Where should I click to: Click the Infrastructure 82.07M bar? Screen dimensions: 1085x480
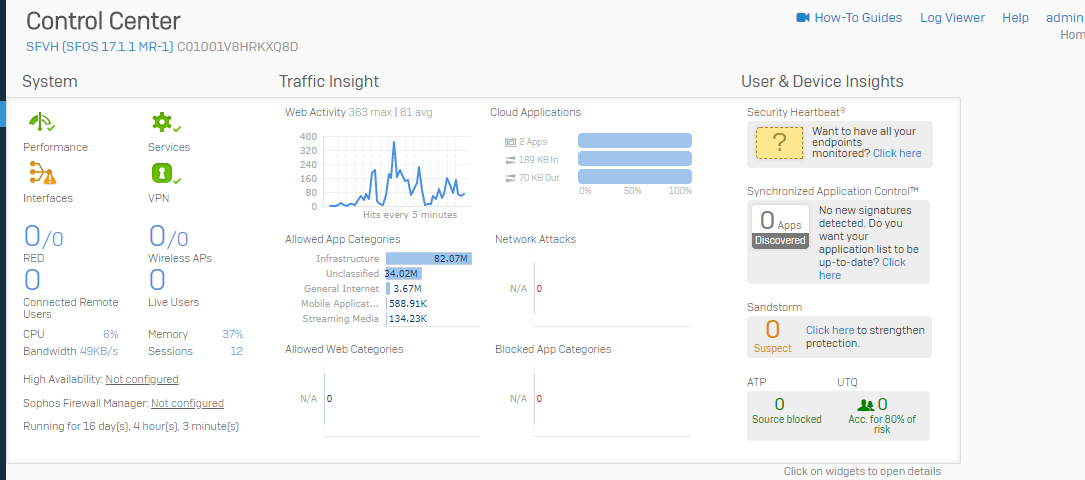(428, 259)
